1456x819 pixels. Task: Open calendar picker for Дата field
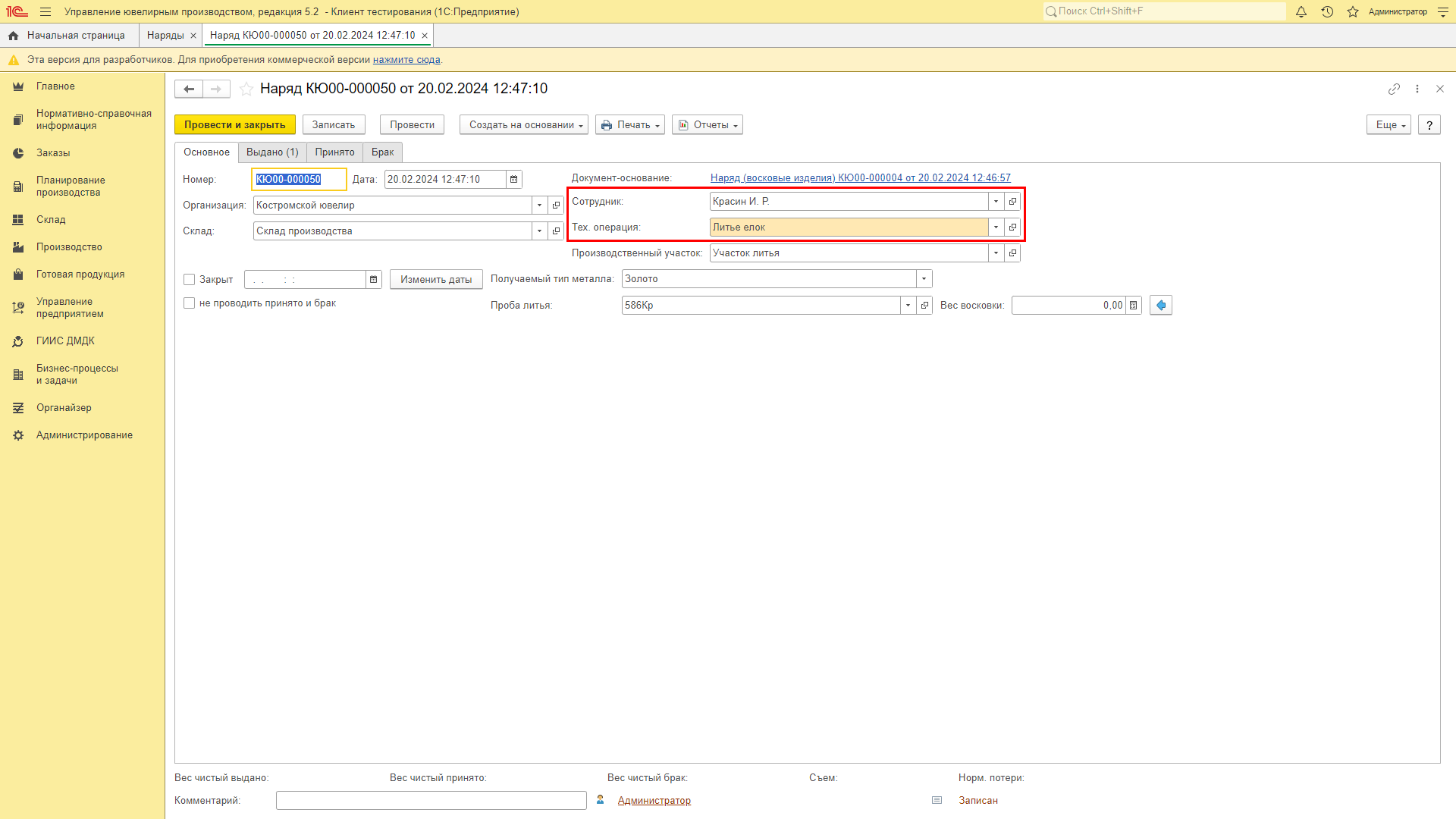[514, 180]
